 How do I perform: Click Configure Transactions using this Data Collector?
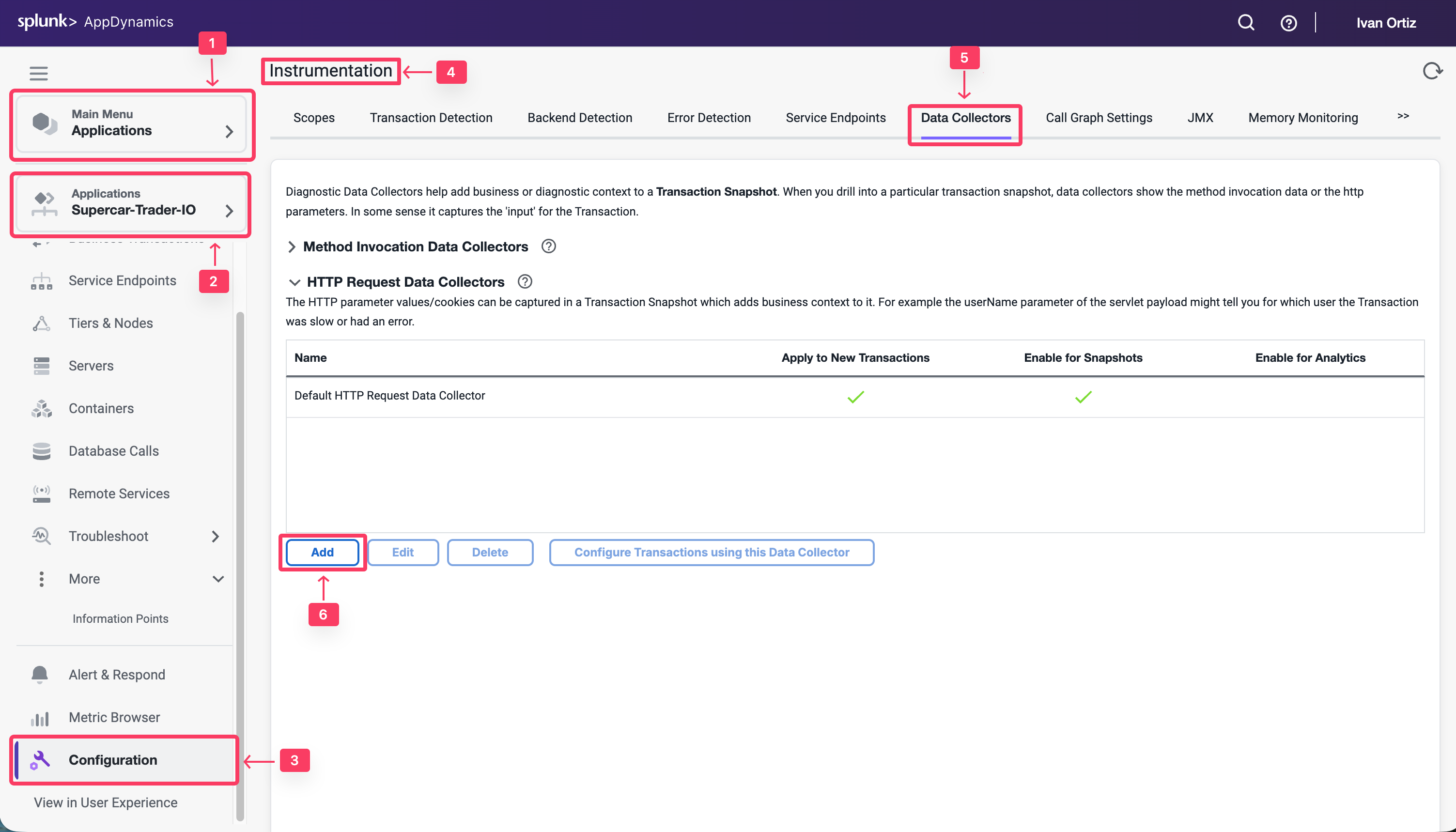coord(712,552)
